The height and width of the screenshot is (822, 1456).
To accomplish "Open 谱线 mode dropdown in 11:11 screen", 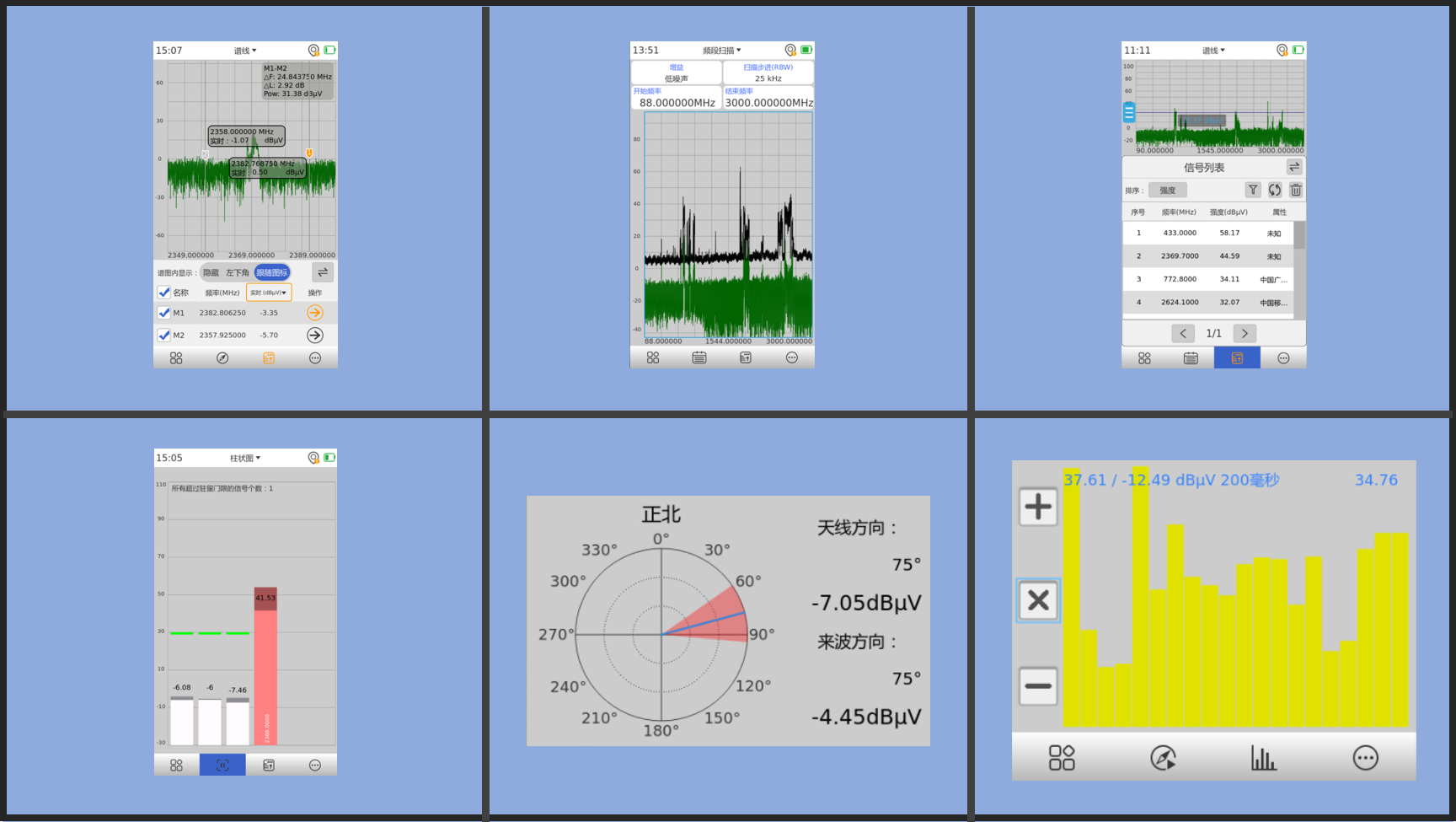I will pos(1213,51).
